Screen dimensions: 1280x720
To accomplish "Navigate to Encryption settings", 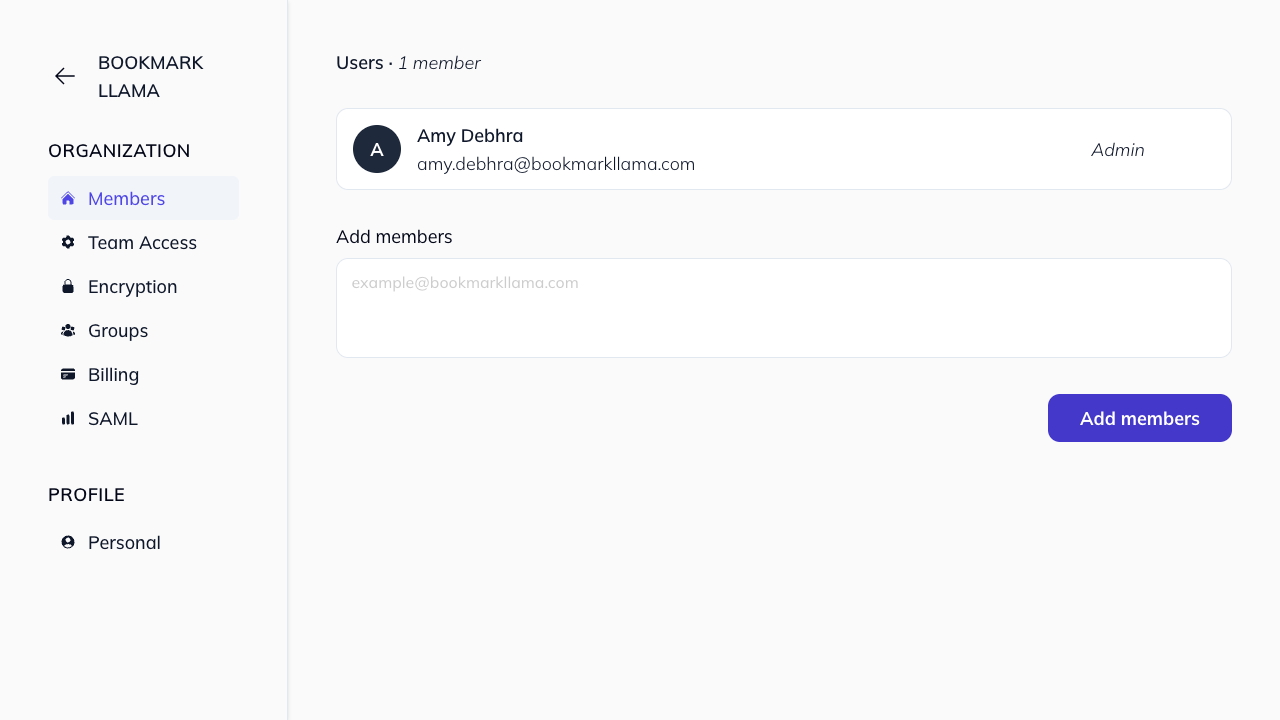I will pyautogui.click(x=132, y=286).
